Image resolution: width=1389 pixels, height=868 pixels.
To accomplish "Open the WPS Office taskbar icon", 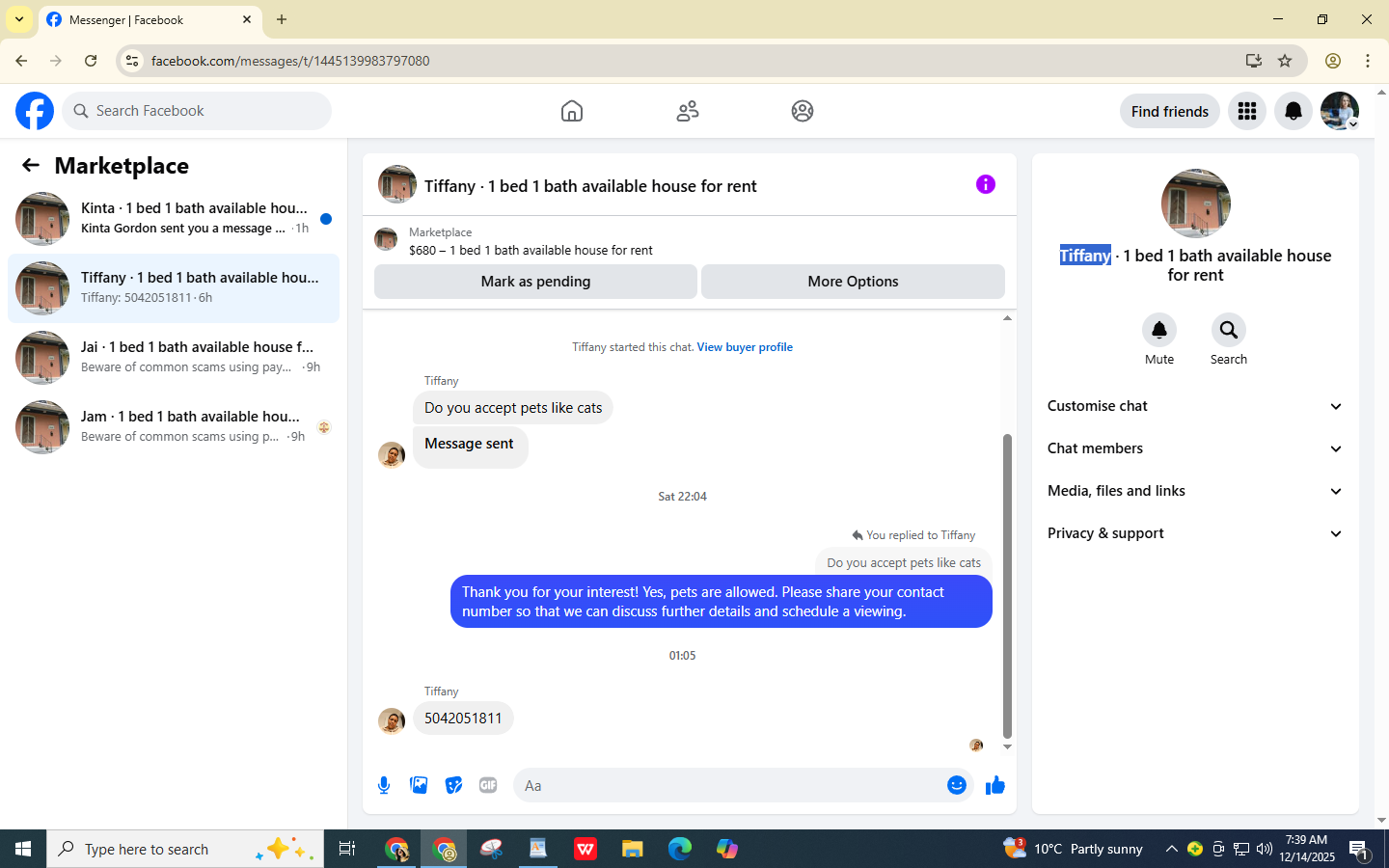I will 586,849.
